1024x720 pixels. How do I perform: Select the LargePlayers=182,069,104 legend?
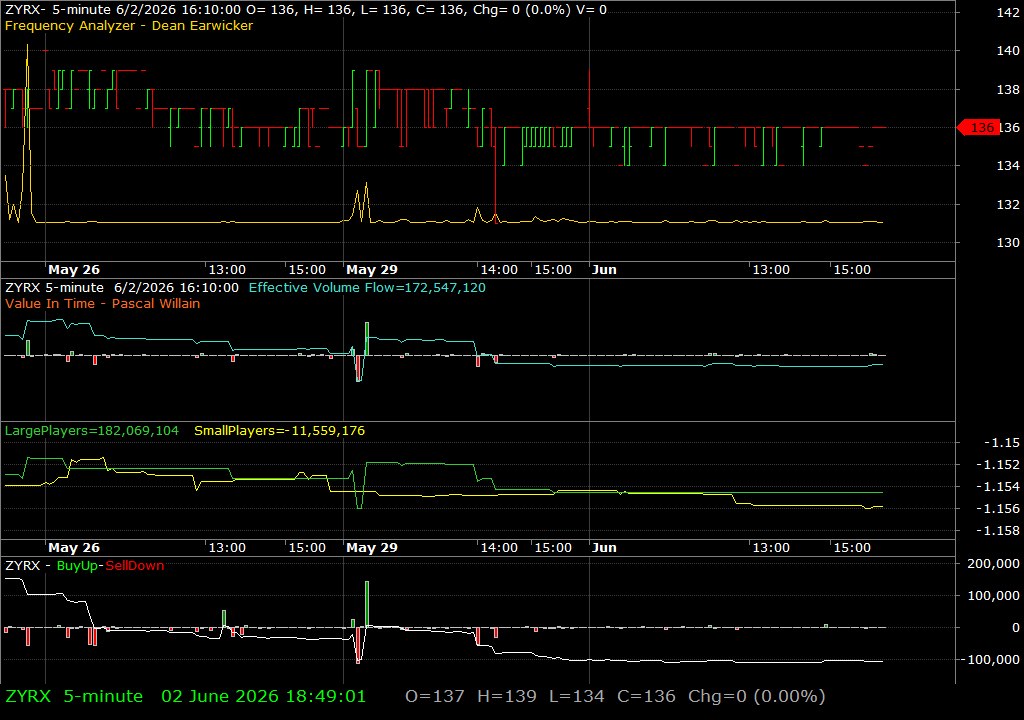point(91,431)
